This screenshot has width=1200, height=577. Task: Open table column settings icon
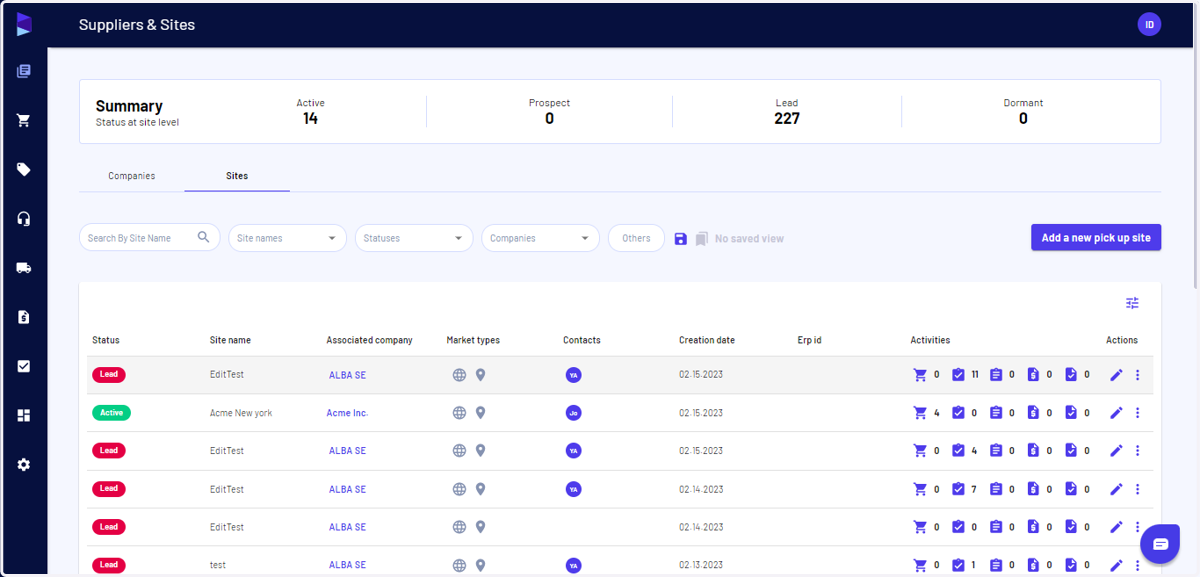click(1132, 303)
